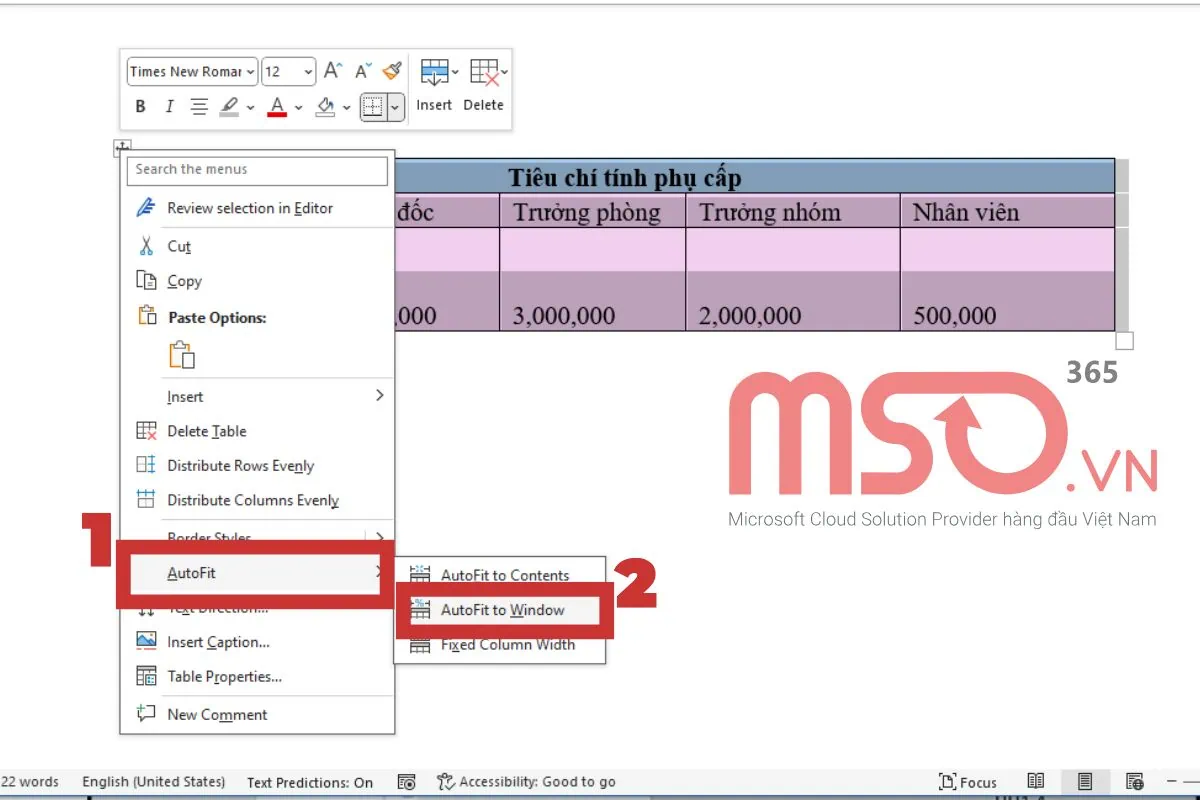Click the Shading bucket icon
The width and height of the screenshot is (1200, 800).
point(327,106)
